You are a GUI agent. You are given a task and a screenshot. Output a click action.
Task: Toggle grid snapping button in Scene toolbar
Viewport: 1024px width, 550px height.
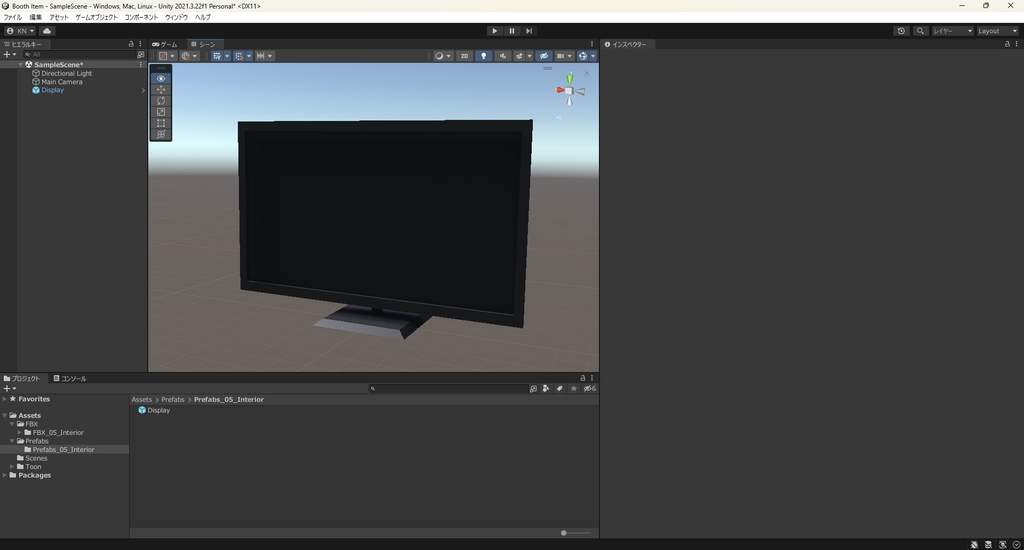pyautogui.click(x=238, y=56)
